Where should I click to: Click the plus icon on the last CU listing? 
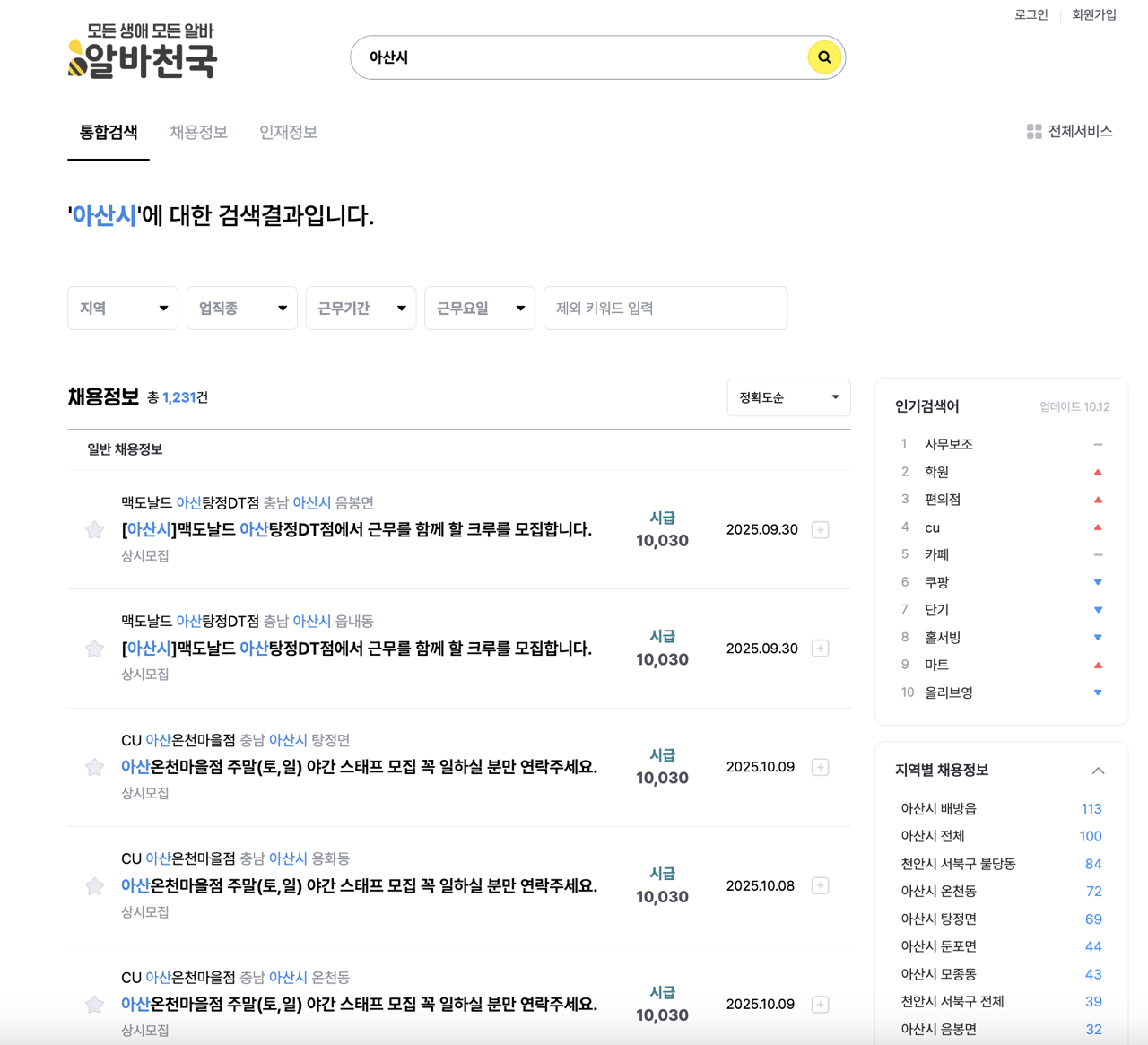[820, 1004]
